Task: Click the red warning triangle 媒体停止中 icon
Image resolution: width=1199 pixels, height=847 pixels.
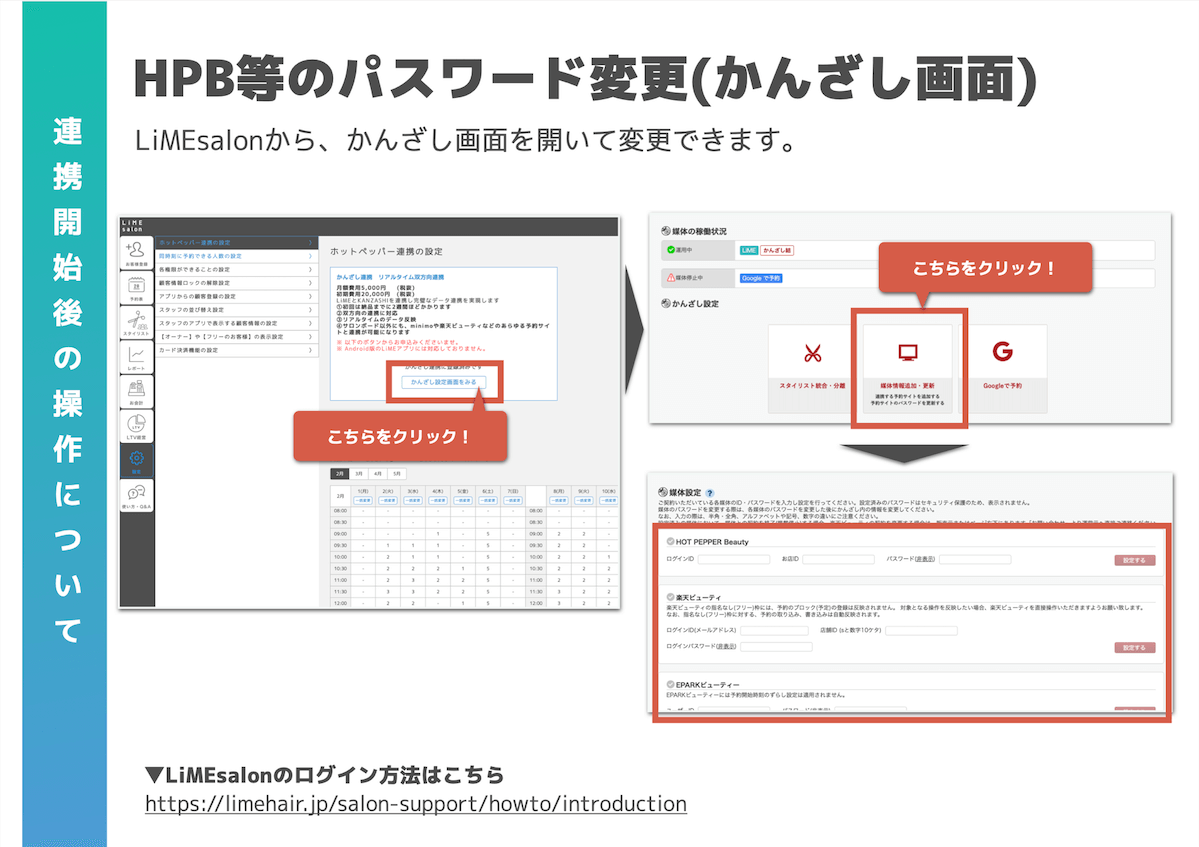Action: point(671,278)
